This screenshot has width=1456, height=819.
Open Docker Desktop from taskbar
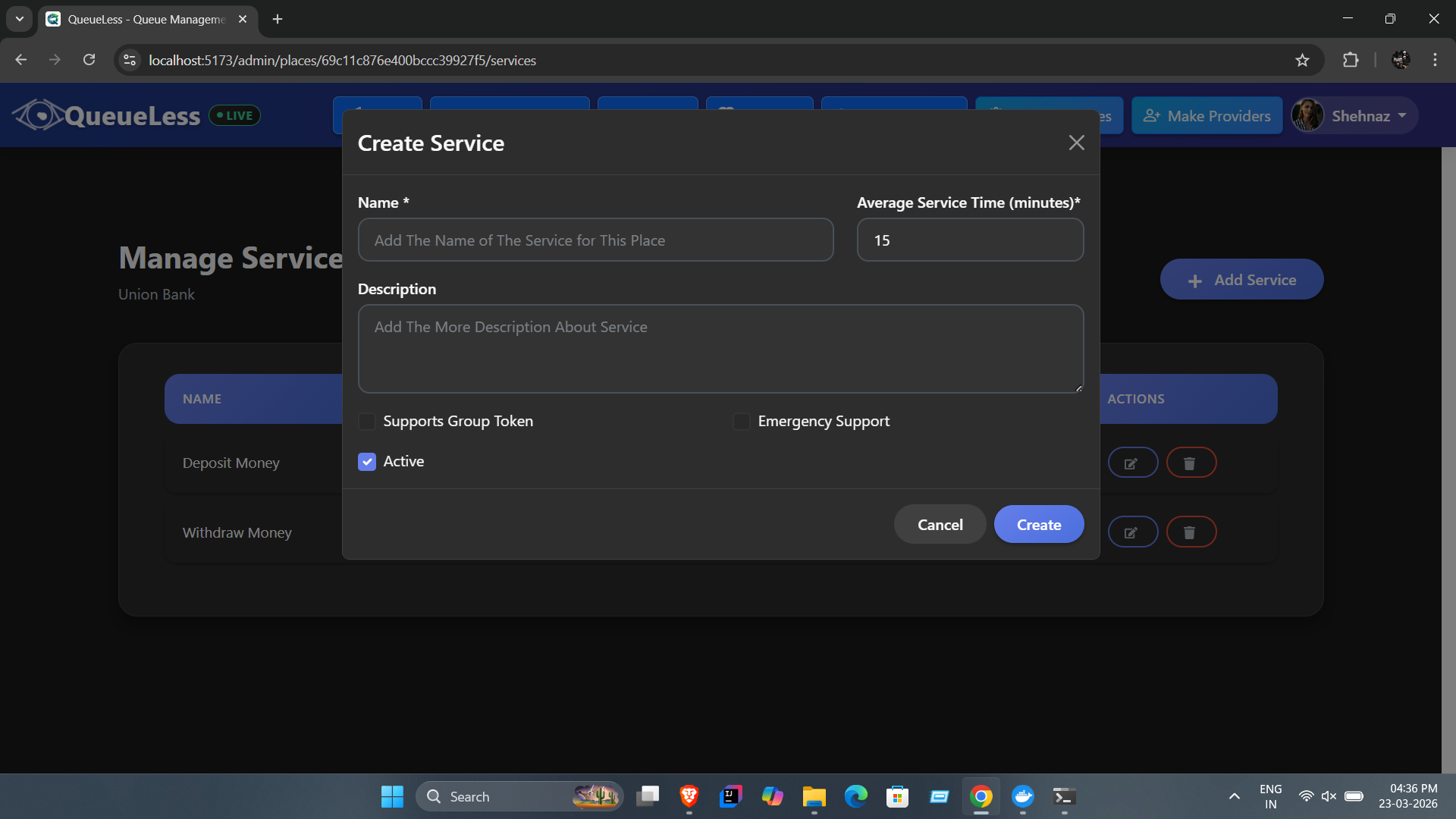click(1023, 796)
